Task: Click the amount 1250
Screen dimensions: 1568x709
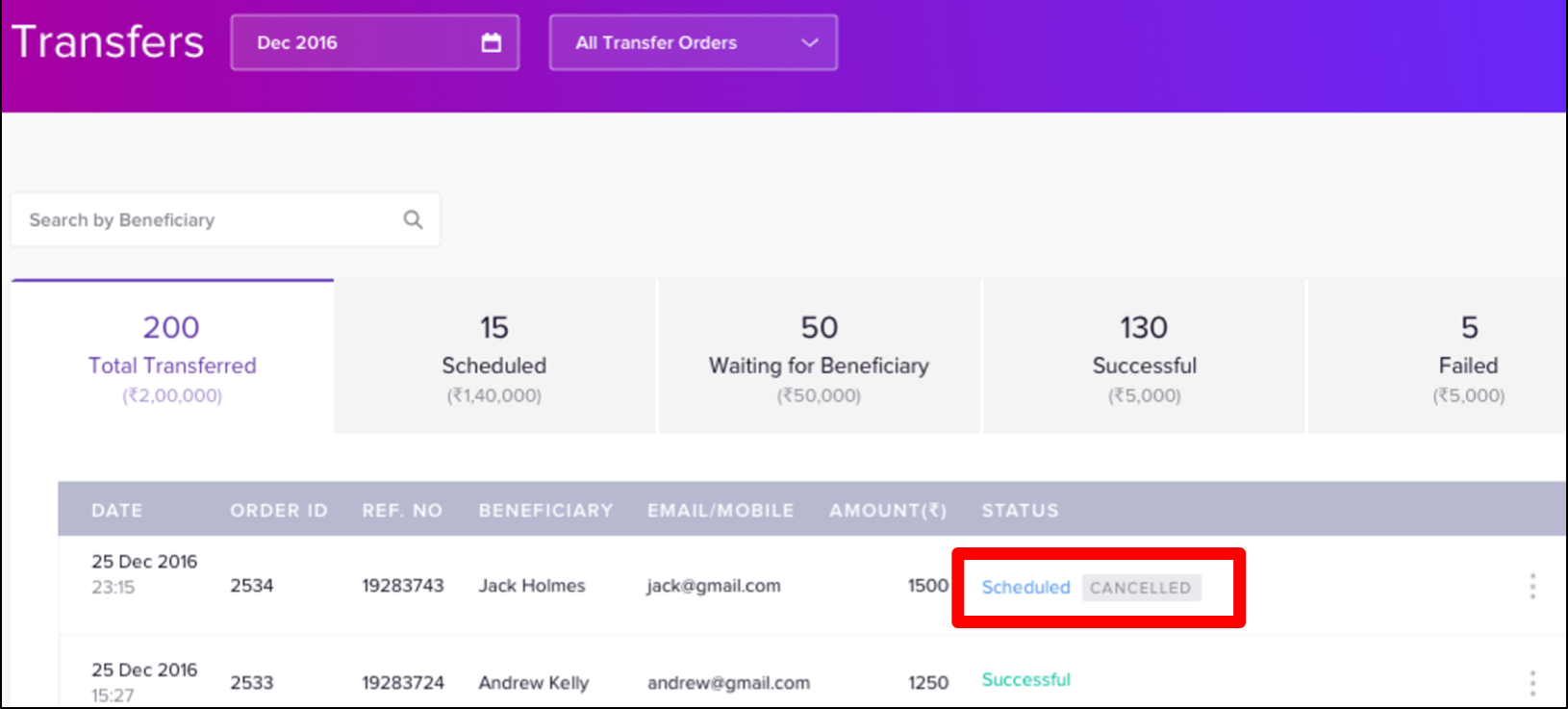Action: 928,683
